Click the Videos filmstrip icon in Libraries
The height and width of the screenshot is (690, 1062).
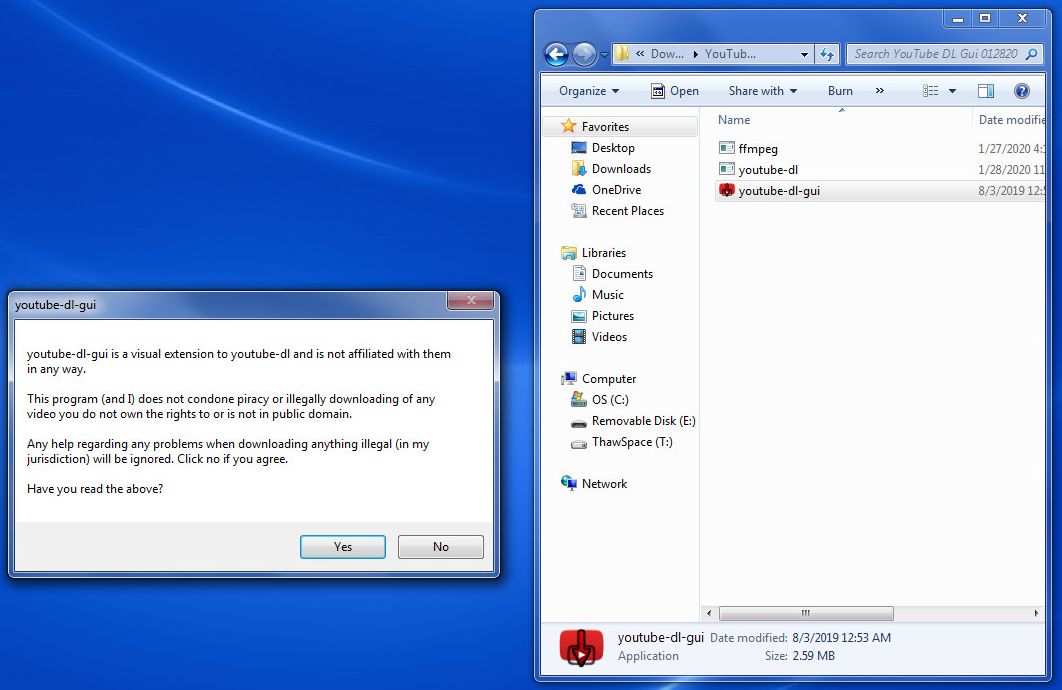point(578,337)
